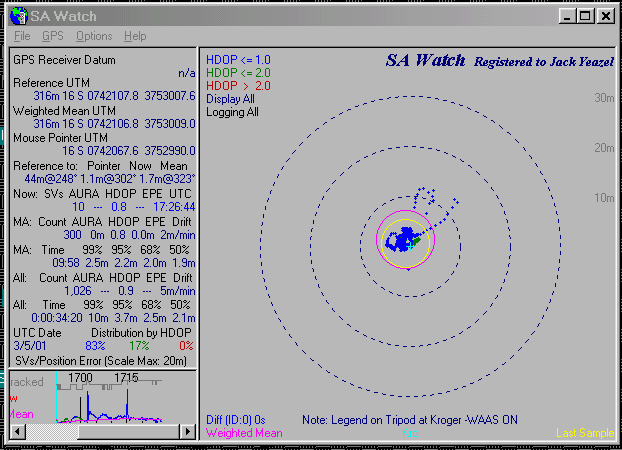Open the File menu
Viewport: 622px width, 450px height.
[x=22, y=36]
